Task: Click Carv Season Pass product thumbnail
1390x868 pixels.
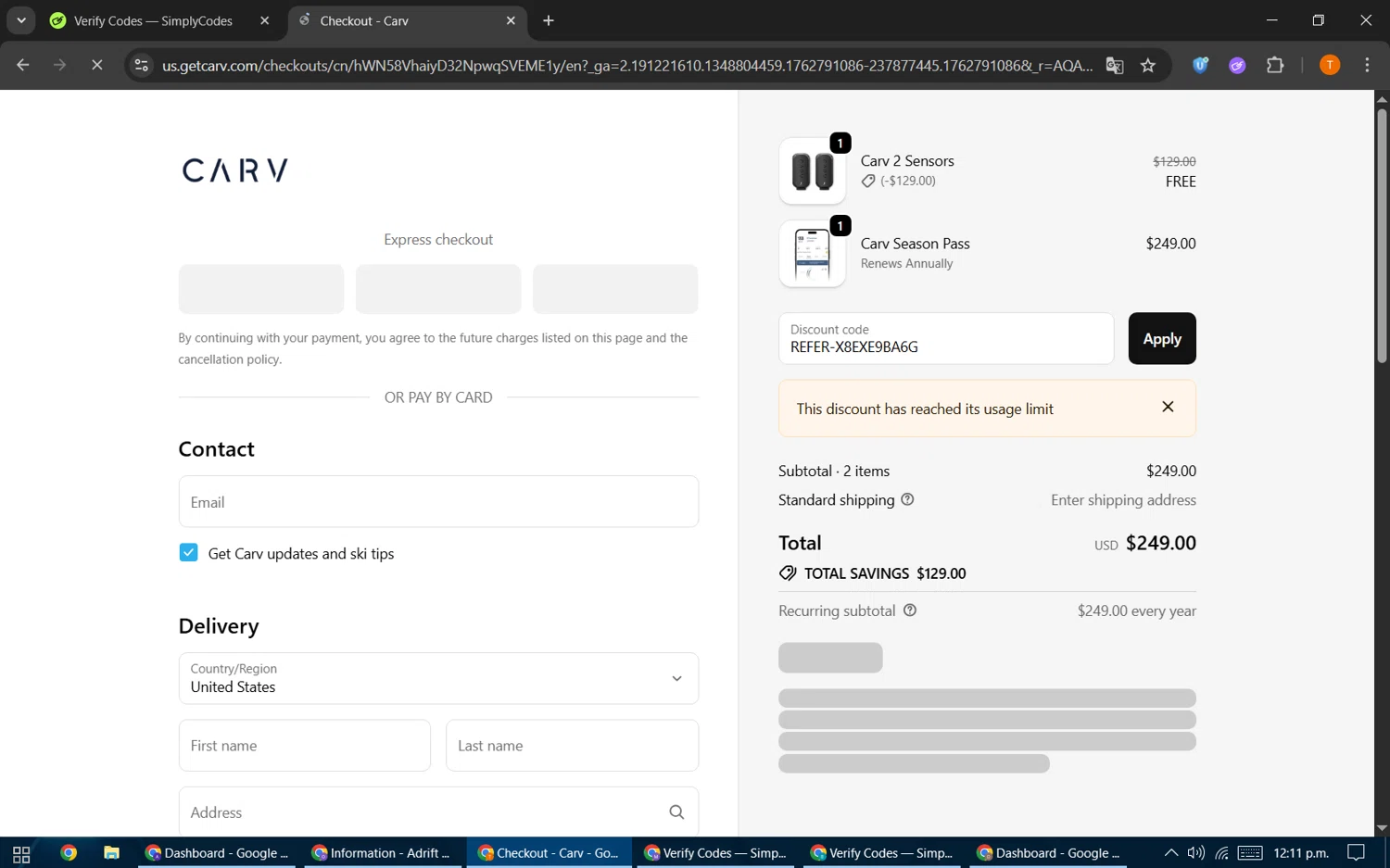Action: pyautogui.click(x=813, y=254)
